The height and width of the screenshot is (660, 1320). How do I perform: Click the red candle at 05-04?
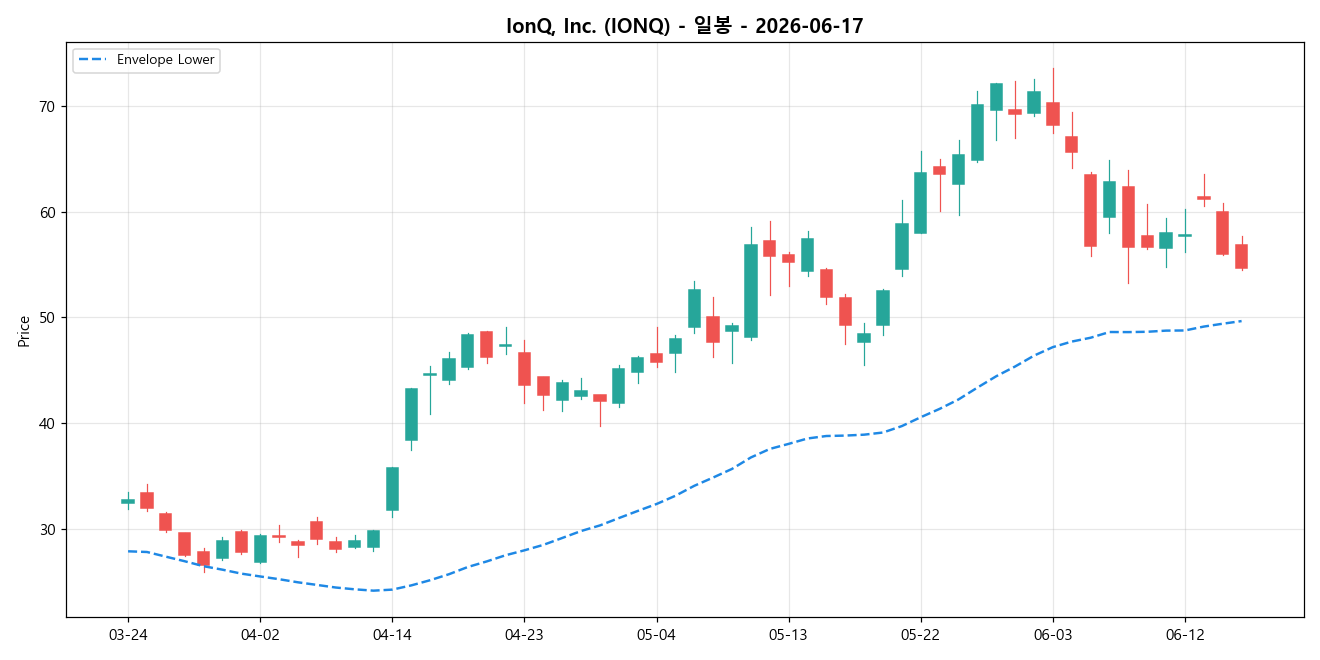coord(656,358)
